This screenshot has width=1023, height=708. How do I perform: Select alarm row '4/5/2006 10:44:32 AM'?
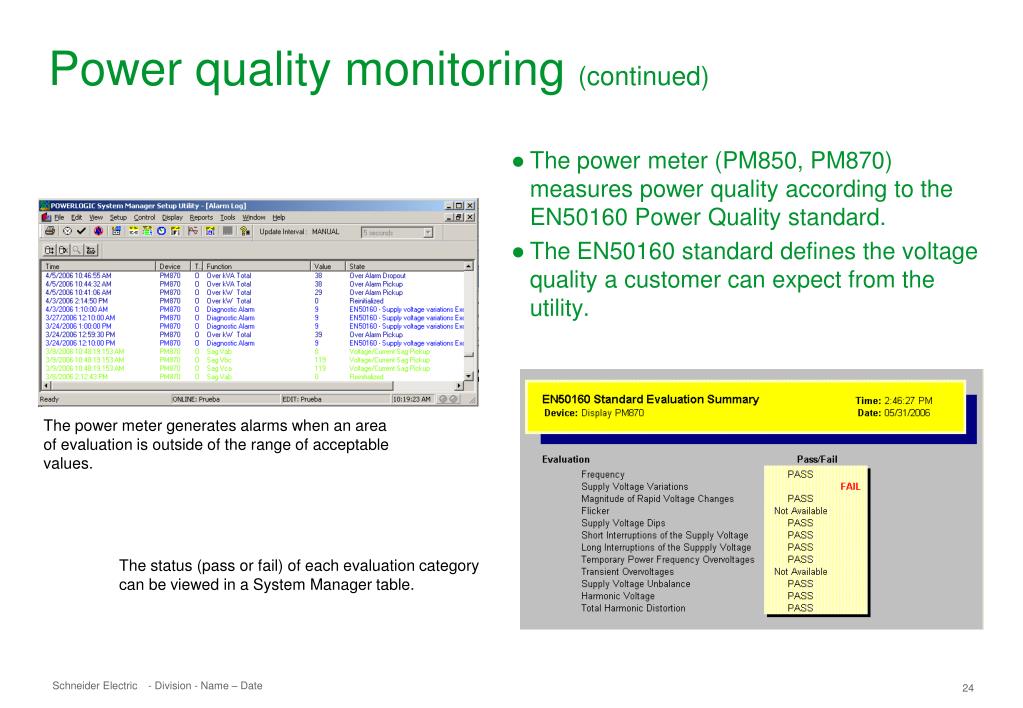point(253,284)
